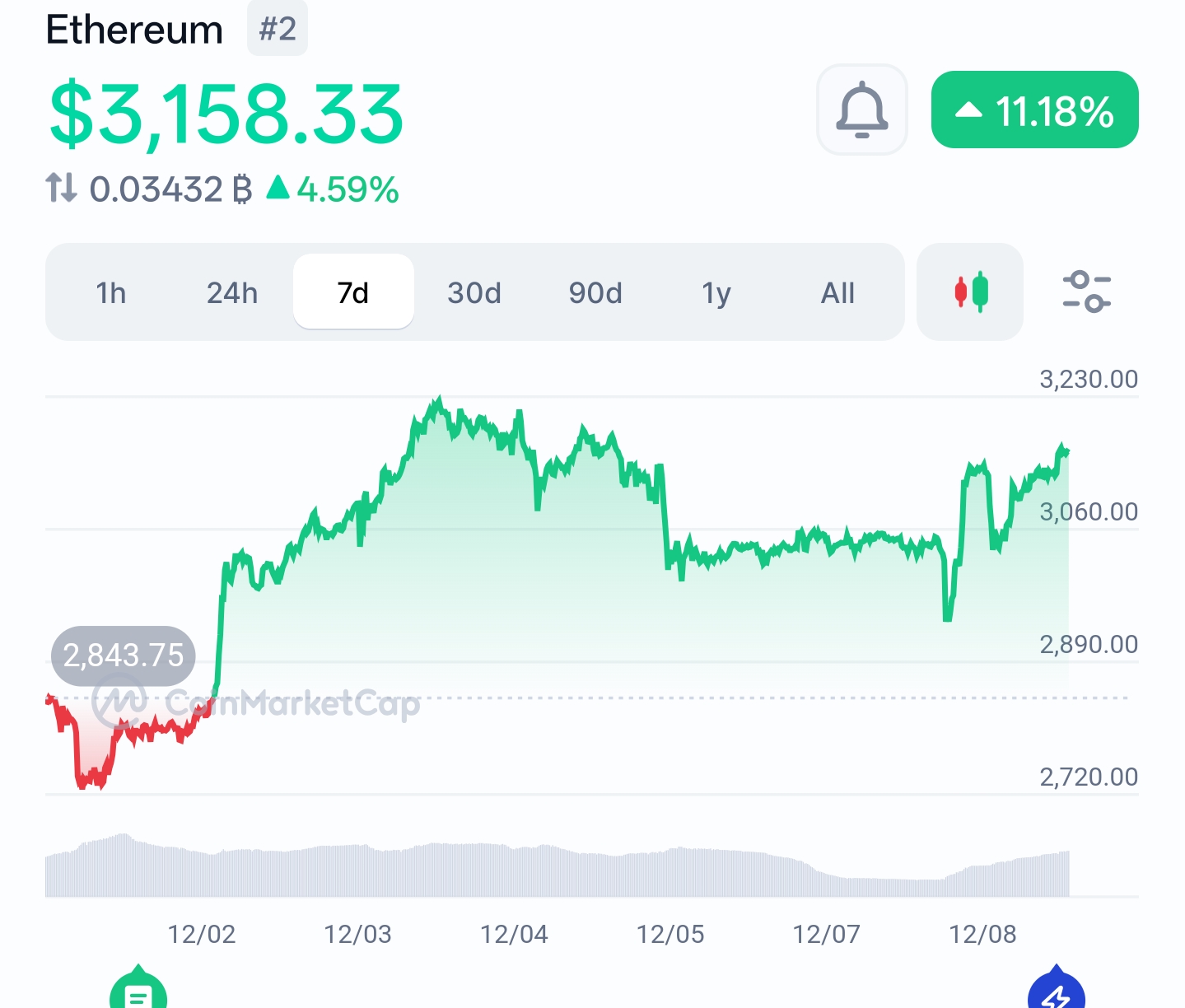
Task: Tap the green 11.18% change badge
Action: 1034,110
